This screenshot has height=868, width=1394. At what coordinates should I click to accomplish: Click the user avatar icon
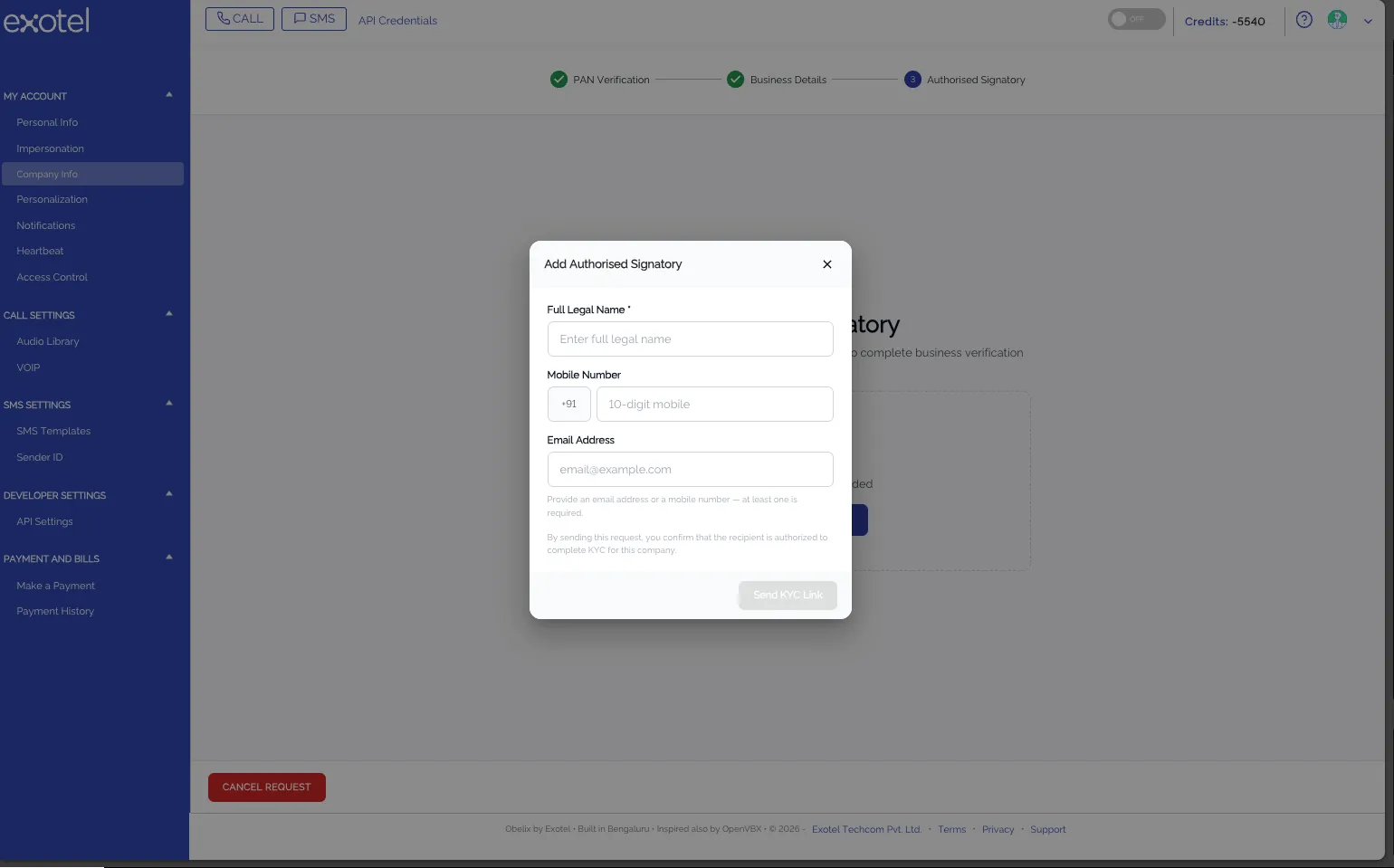pyautogui.click(x=1337, y=20)
